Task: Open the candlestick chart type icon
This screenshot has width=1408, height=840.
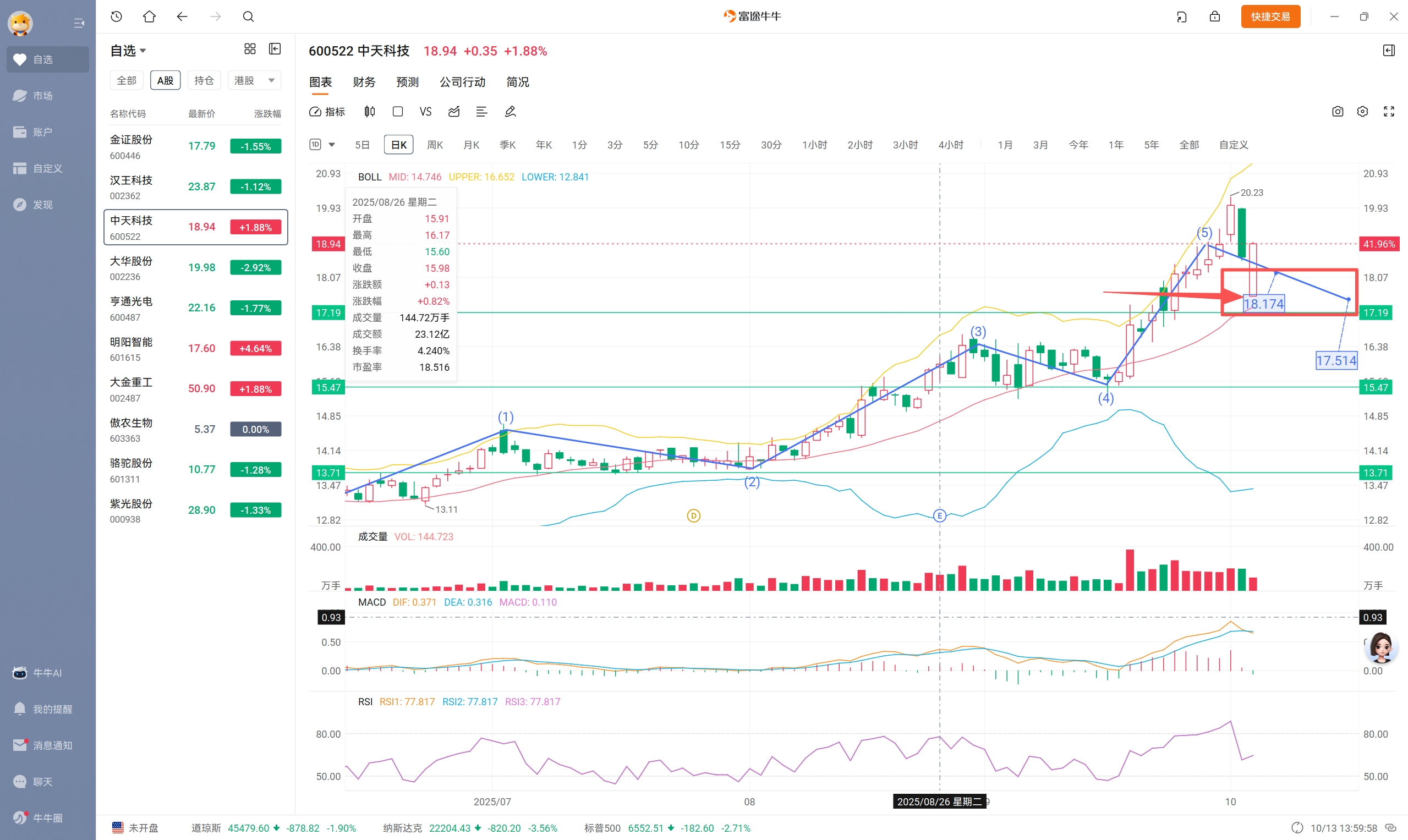Action: tap(370, 112)
